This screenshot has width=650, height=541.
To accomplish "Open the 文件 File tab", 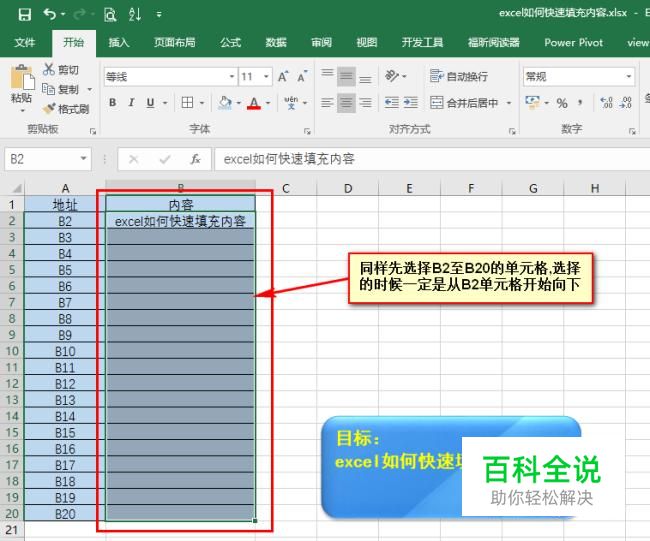I will coord(24,42).
